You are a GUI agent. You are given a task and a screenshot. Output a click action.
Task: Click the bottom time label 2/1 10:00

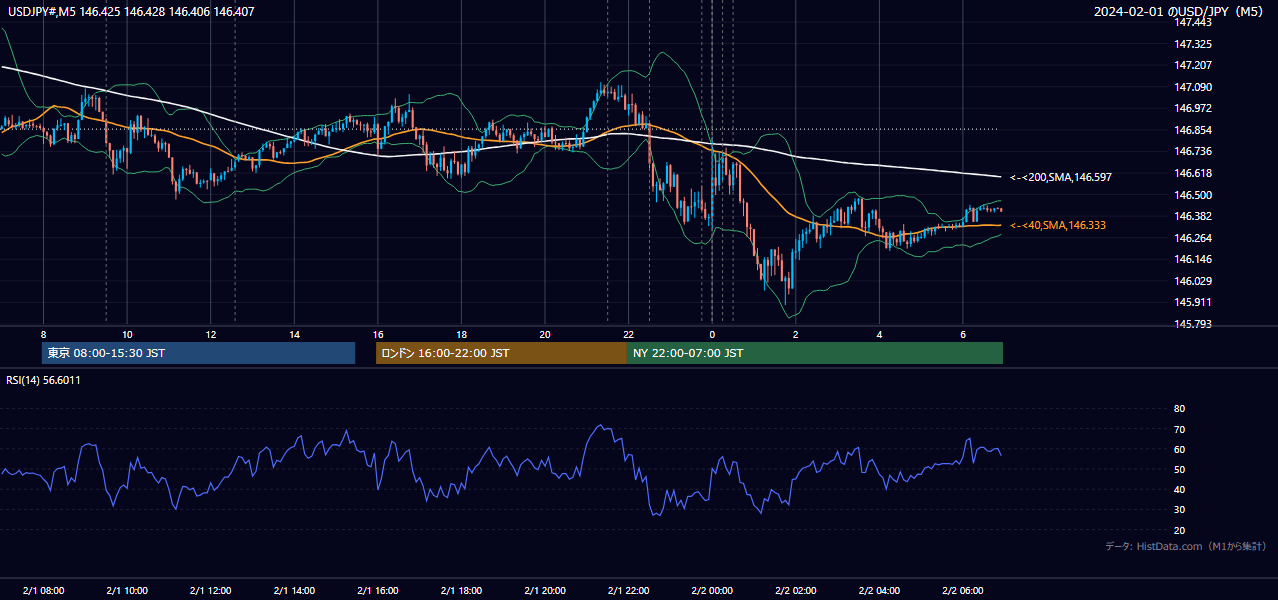tap(127, 590)
